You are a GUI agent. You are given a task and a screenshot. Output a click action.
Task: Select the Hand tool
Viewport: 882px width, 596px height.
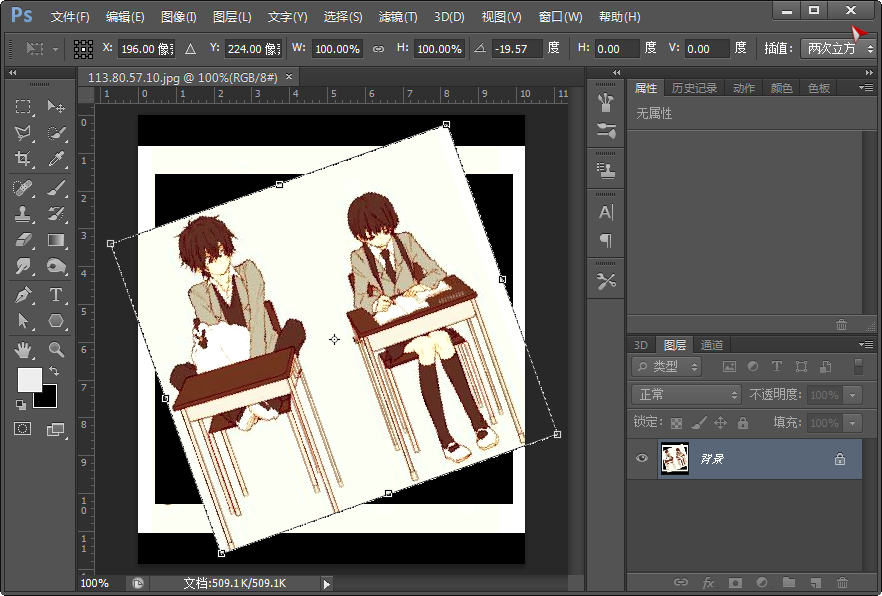point(22,350)
